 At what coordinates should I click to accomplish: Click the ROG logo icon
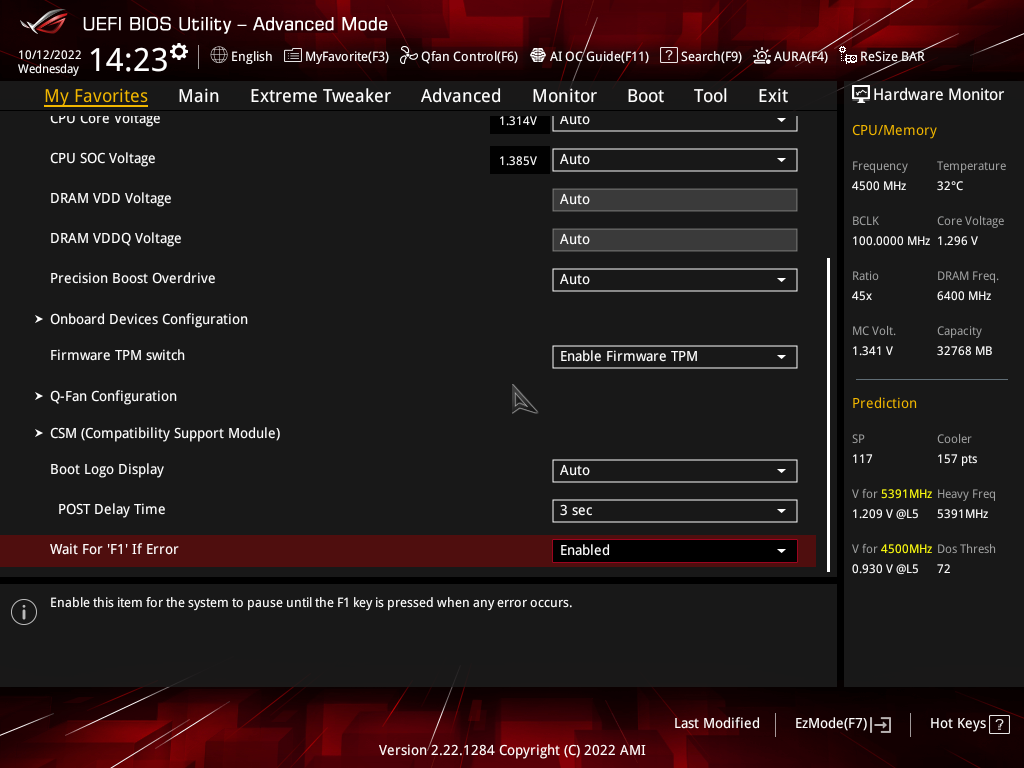tap(43, 23)
